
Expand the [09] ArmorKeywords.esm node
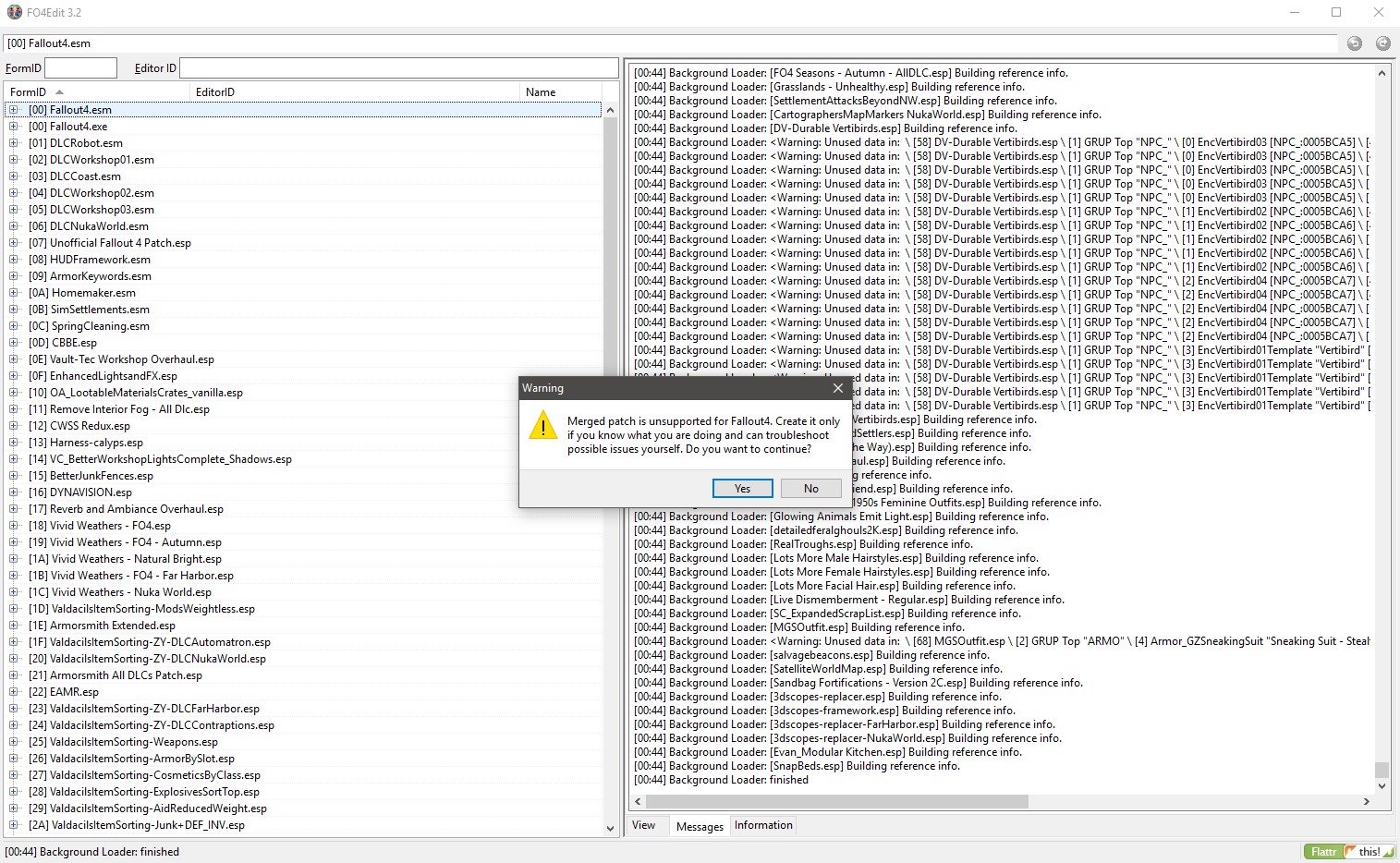click(x=14, y=276)
